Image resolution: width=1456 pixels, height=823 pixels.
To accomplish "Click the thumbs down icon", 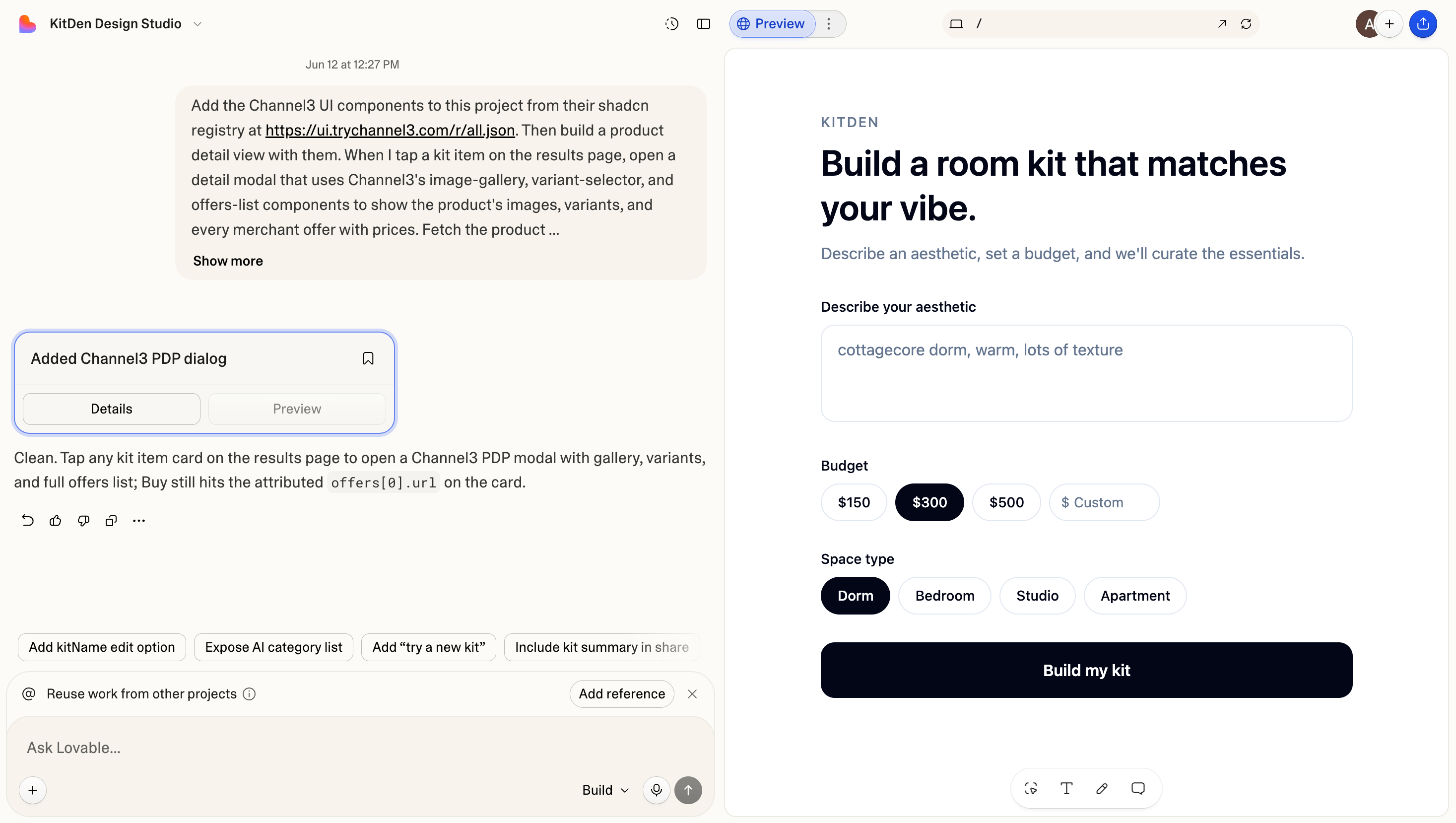I will click(x=83, y=521).
